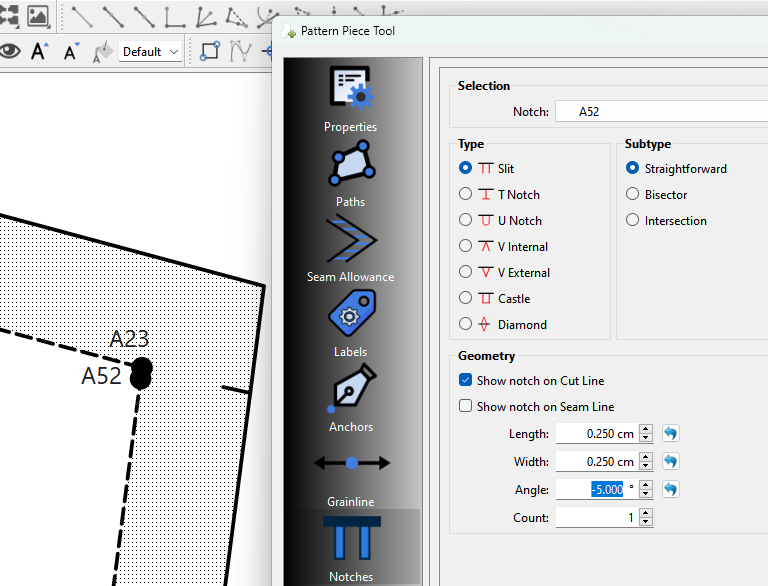
Task: Reset the Angle value to default
Action: (x=671, y=490)
